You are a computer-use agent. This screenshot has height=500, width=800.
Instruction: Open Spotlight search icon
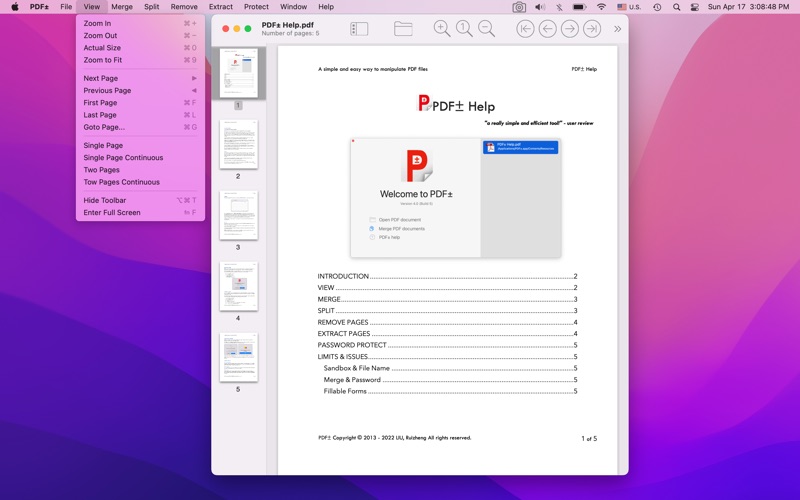coord(677,7)
